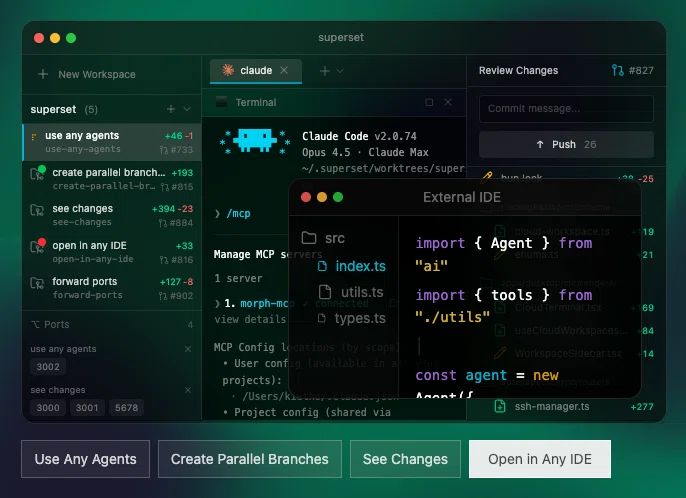
Task: Close the Terminal pane
Action: 448,102
